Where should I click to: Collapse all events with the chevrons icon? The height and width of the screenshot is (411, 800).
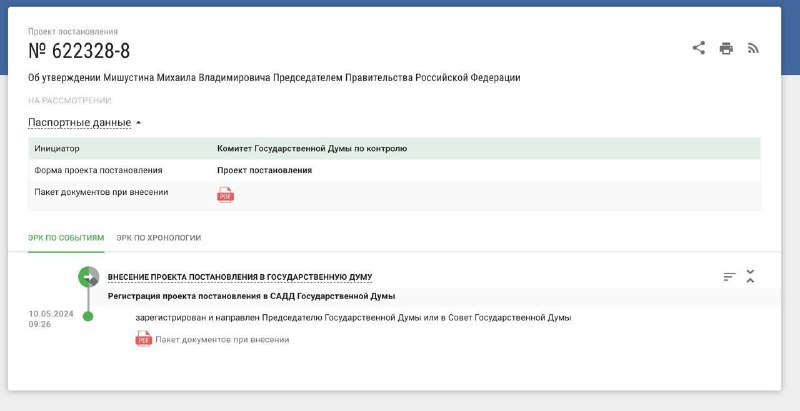pyautogui.click(x=750, y=276)
